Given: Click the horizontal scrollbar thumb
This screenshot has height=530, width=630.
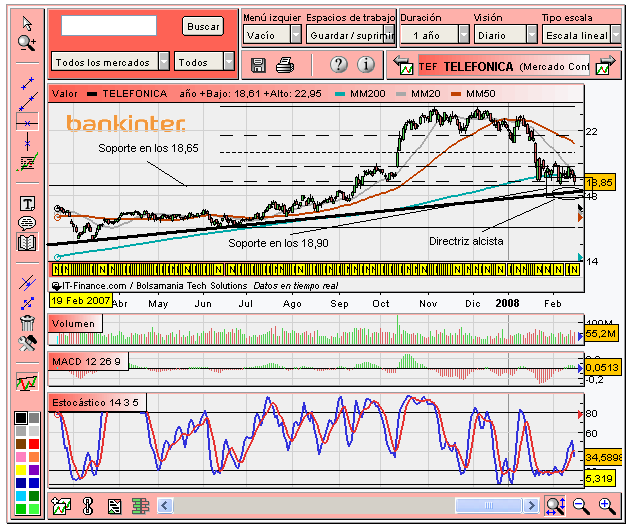Looking at the screenshot, I should pos(489,505).
